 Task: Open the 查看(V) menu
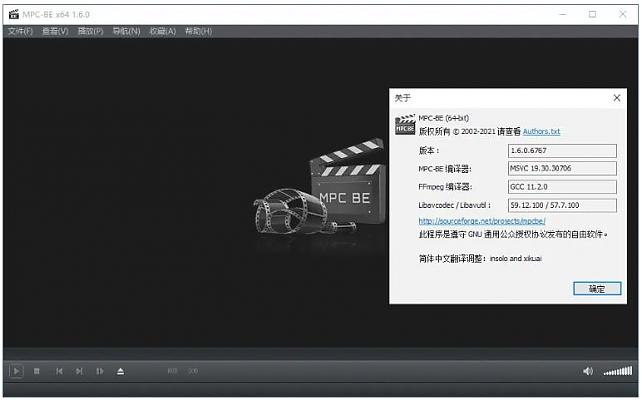click(x=56, y=31)
